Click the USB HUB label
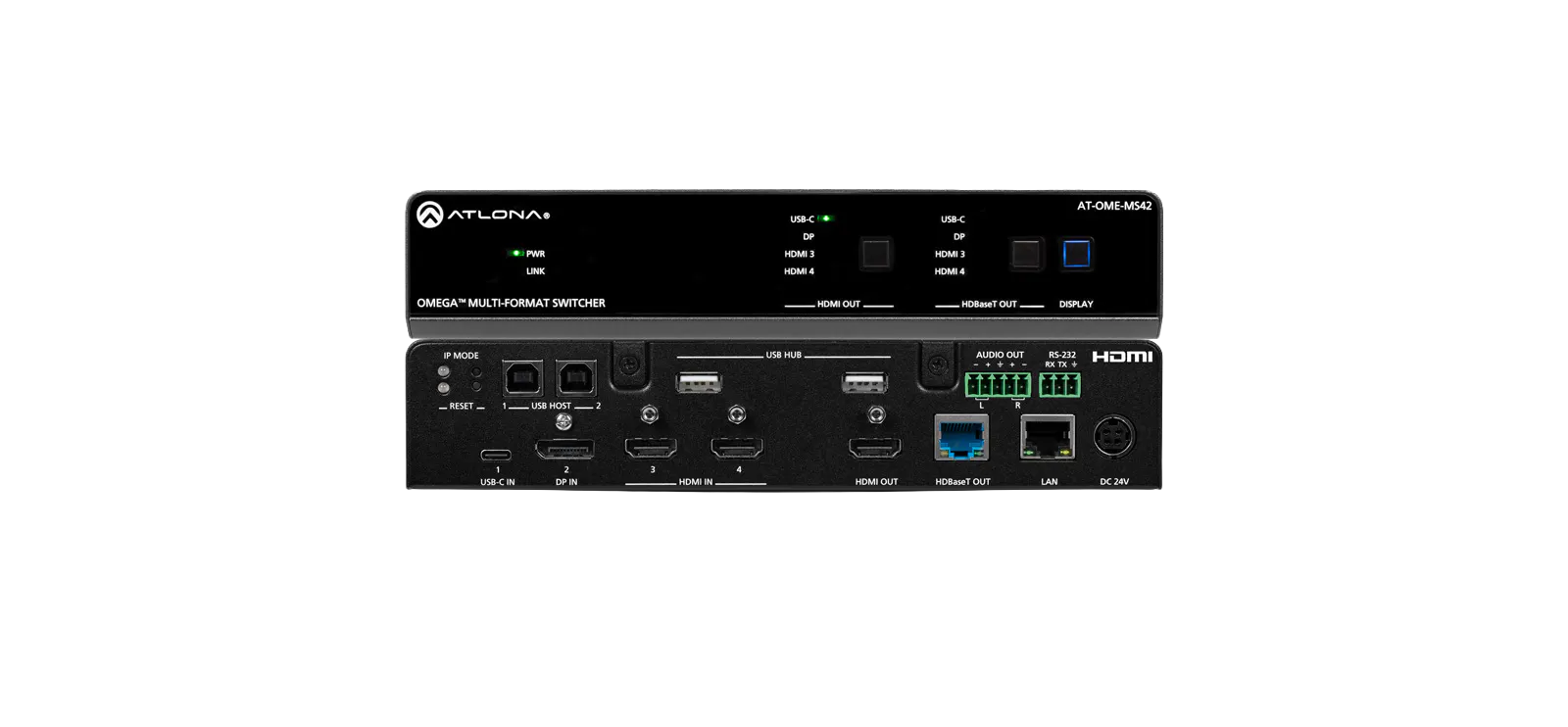1568x727 pixels. tap(783, 355)
